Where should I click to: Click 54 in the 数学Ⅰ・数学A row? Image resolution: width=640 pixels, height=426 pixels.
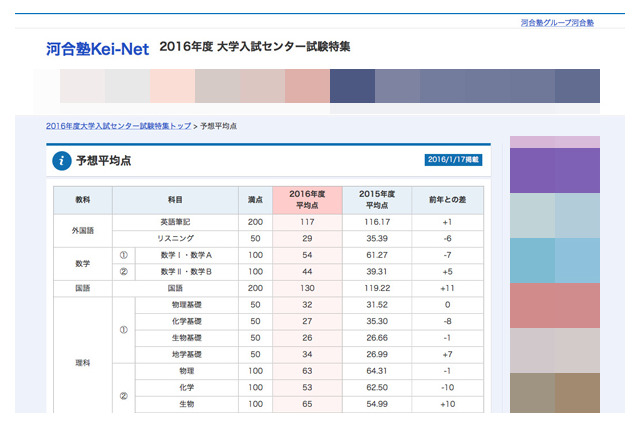[x=307, y=255]
